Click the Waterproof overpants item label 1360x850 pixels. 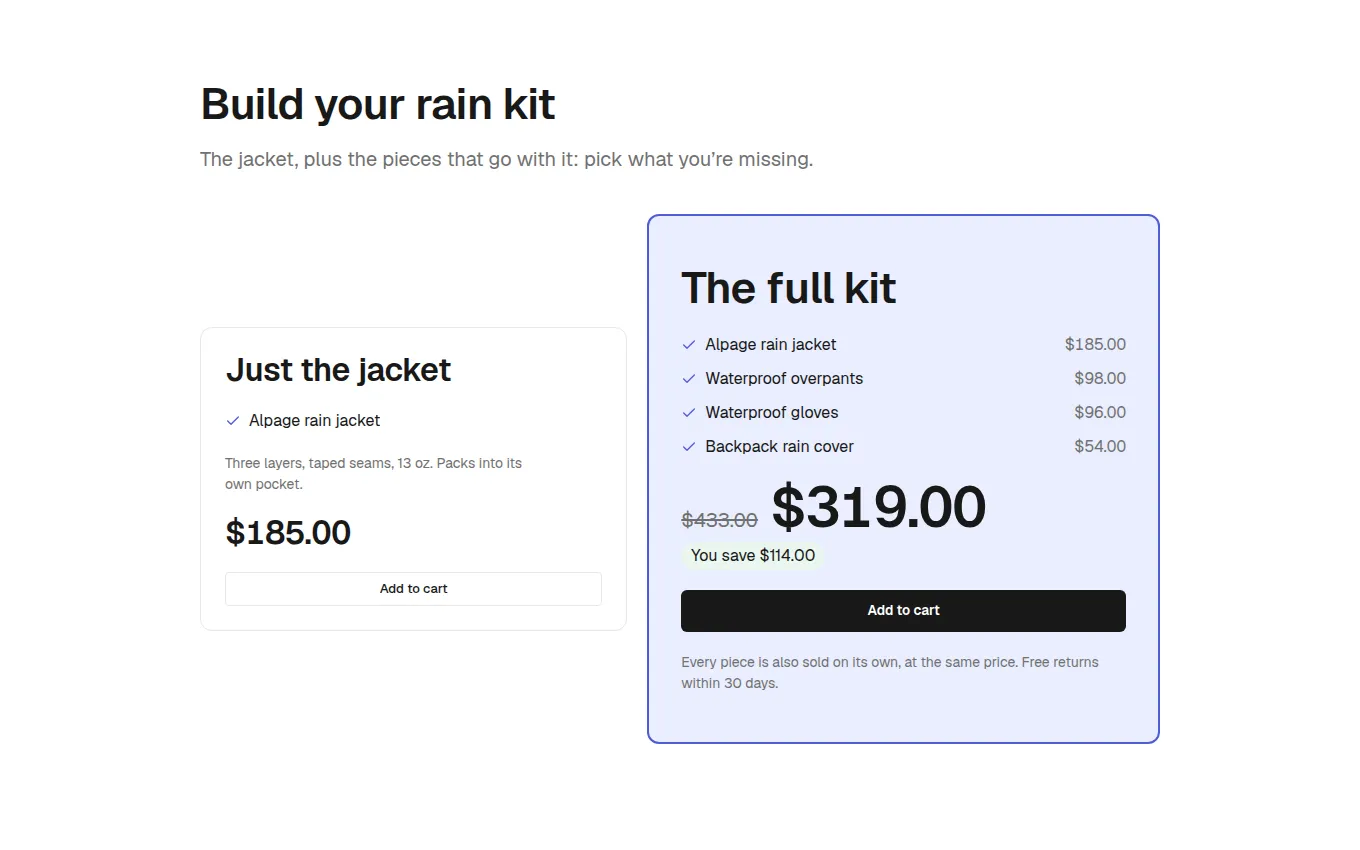(x=784, y=379)
